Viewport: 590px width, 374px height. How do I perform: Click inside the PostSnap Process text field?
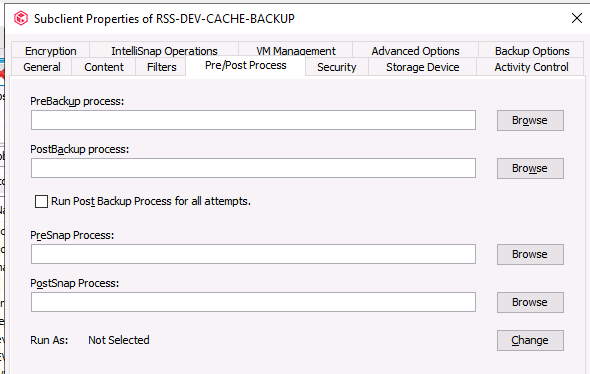click(253, 302)
